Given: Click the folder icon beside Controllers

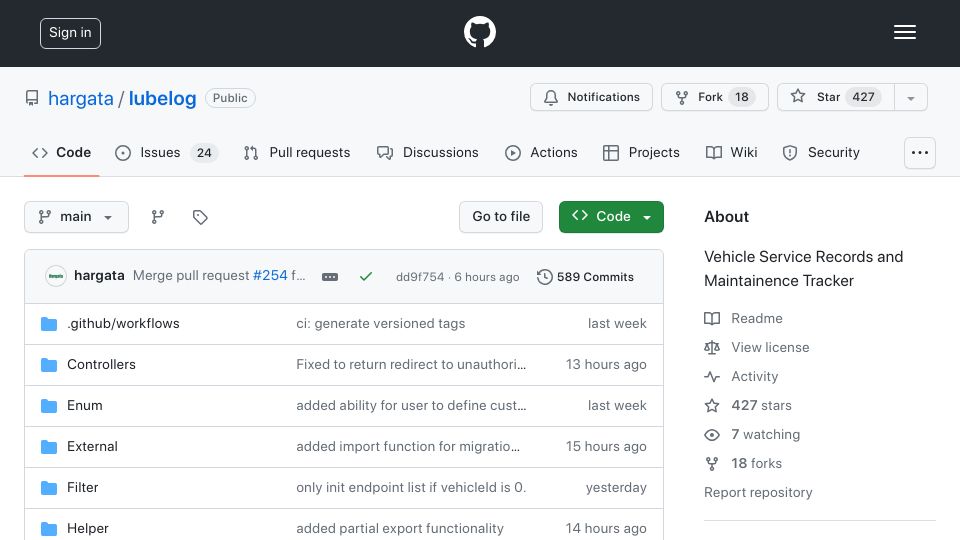Looking at the screenshot, I should pos(49,365).
